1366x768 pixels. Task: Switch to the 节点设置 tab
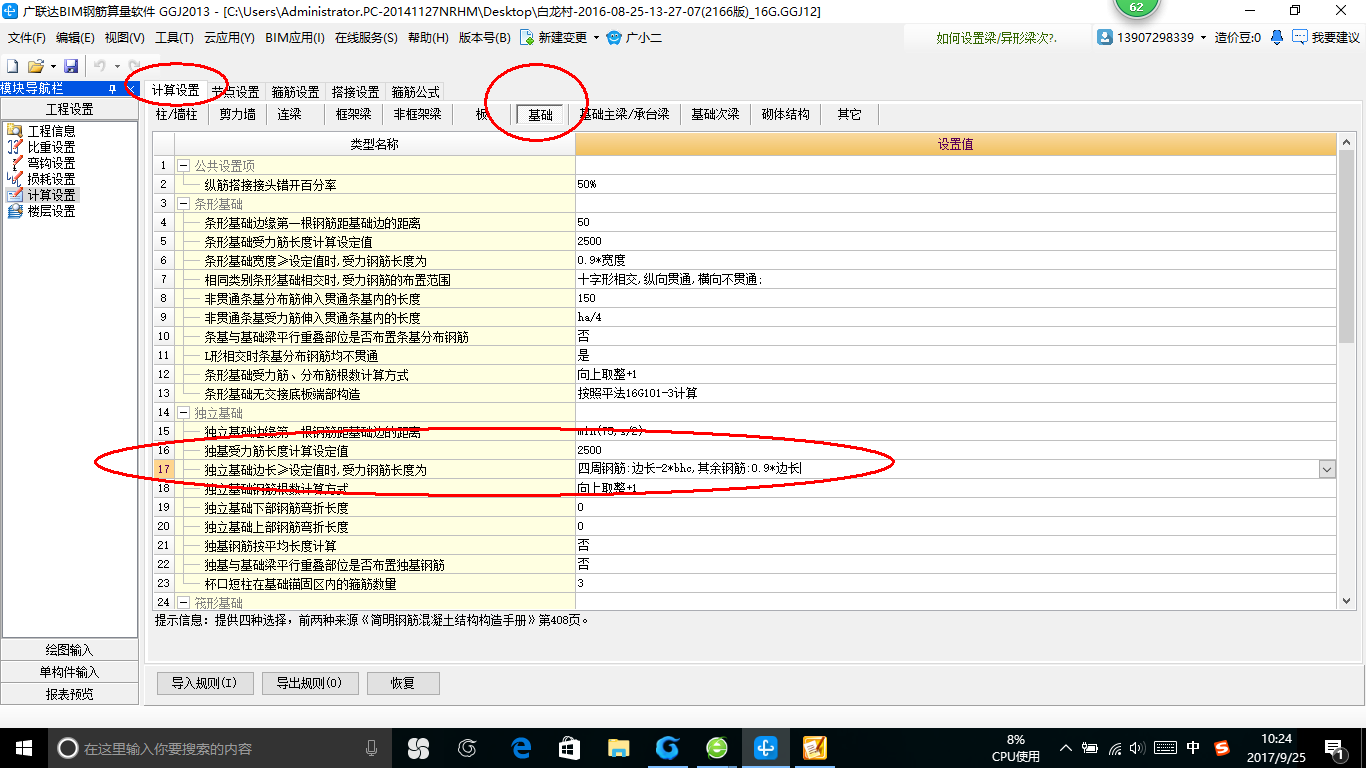[x=235, y=92]
